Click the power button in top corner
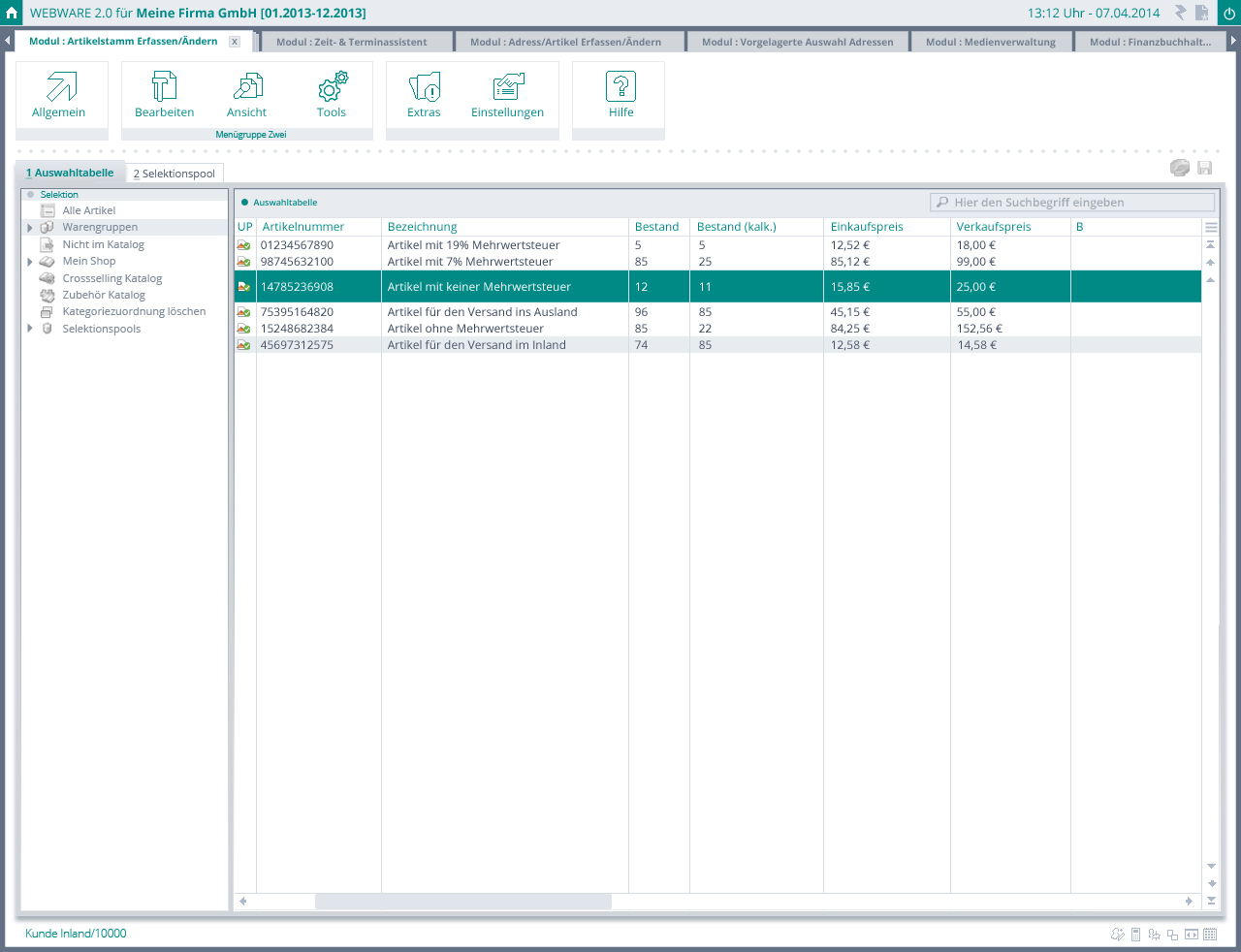This screenshot has width=1241, height=952. tap(1228, 13)
